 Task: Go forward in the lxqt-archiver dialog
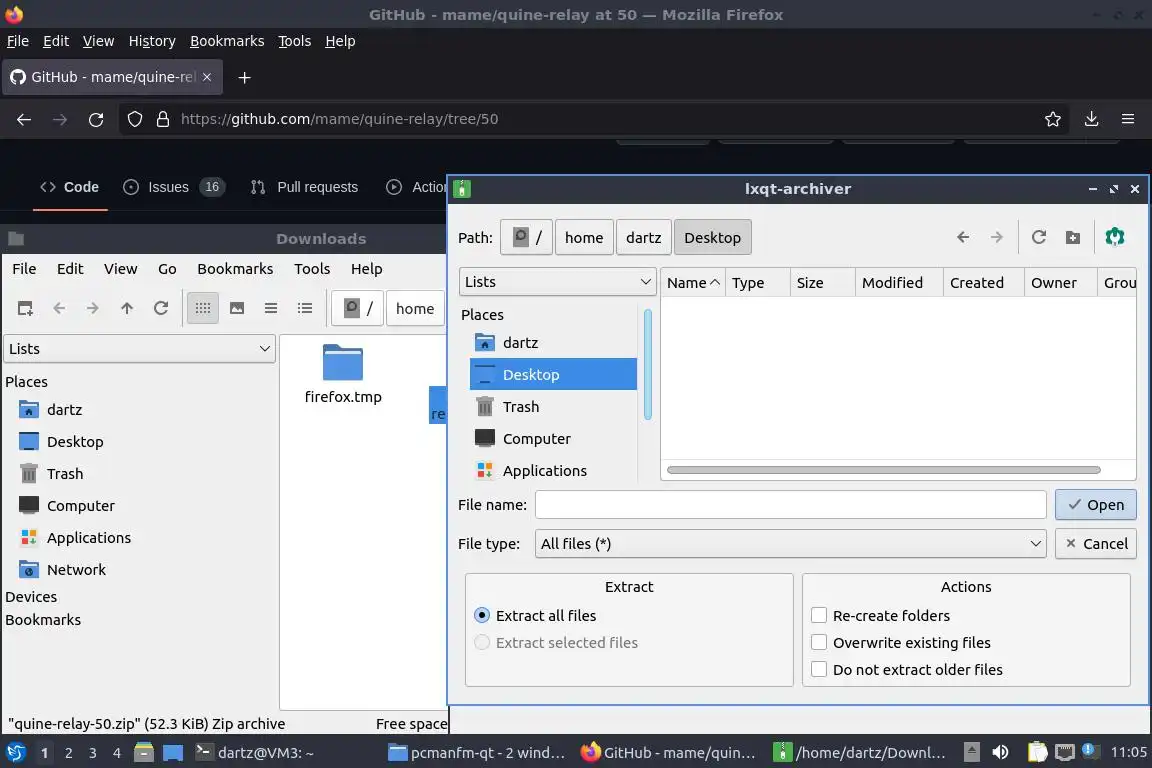click(996, 237)
